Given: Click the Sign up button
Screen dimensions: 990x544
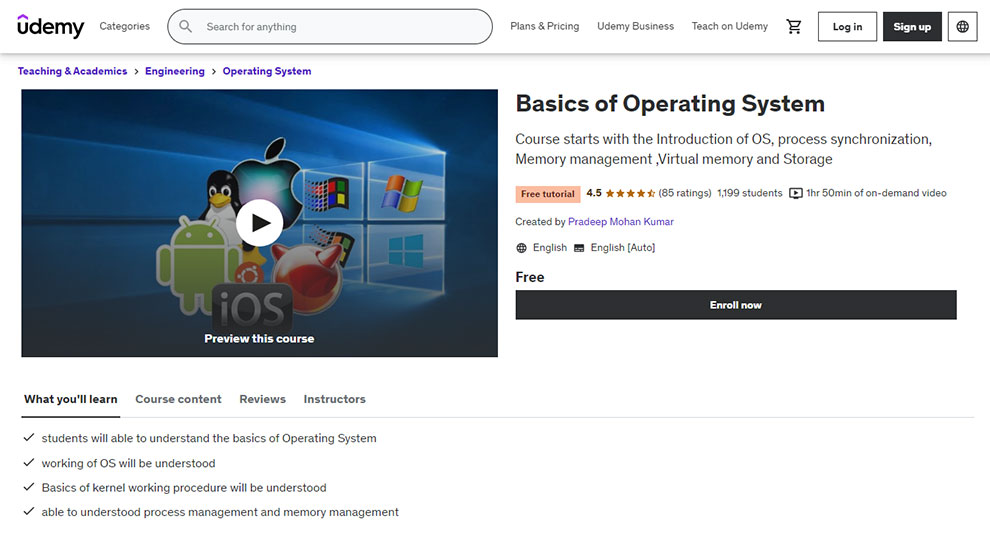Looking at the screenshot, I should 912,27.
